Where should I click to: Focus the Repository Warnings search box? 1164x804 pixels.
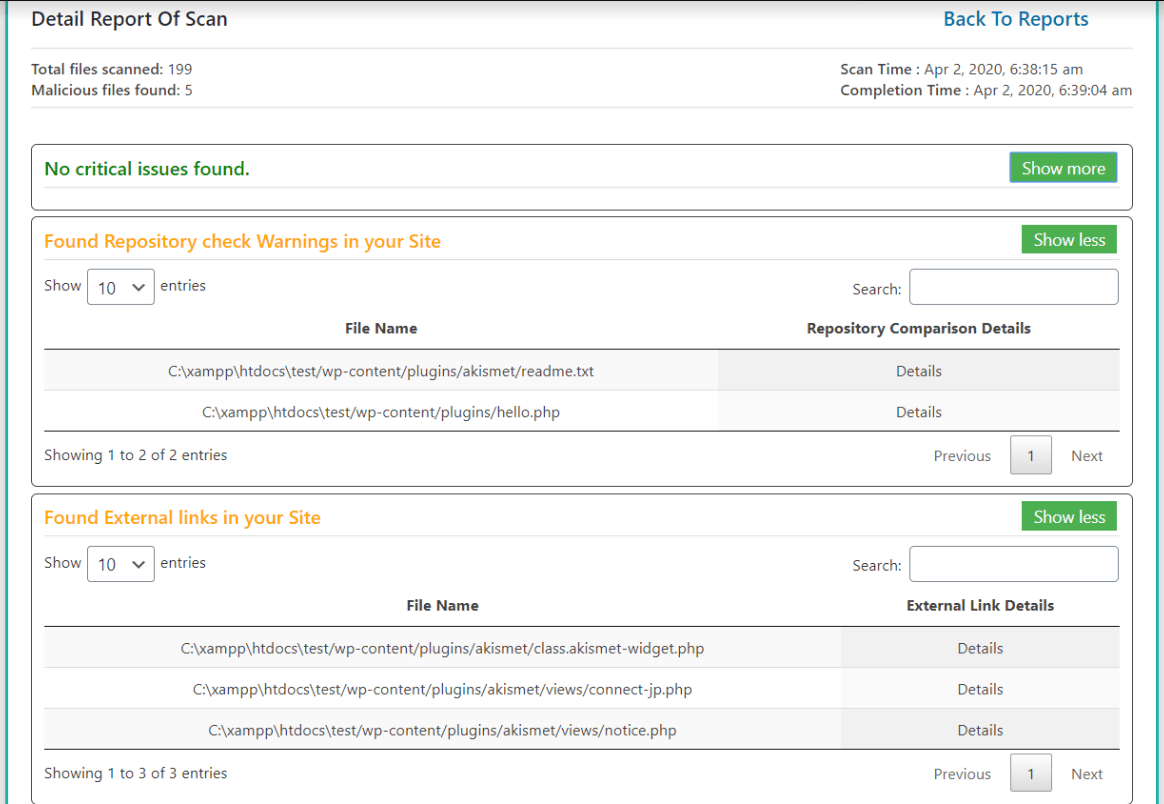coord(1013,287)
